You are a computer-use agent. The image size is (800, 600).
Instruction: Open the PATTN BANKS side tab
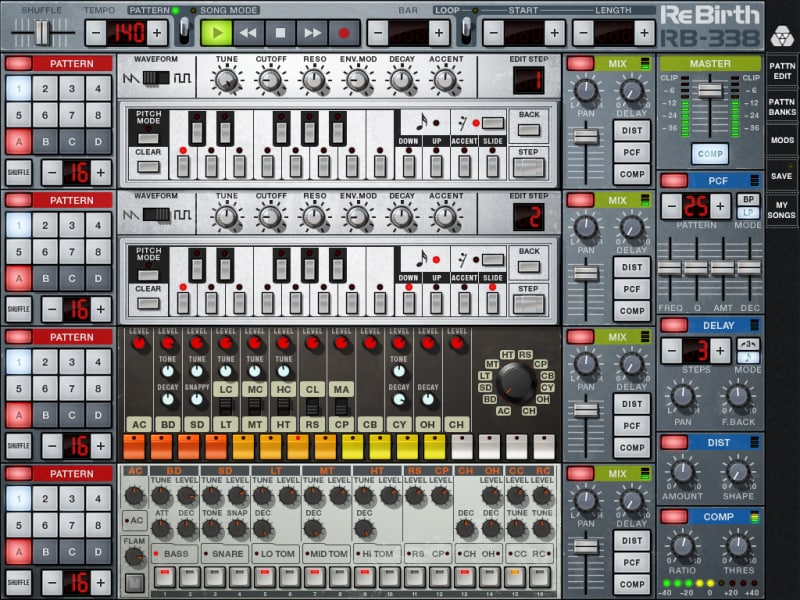782,105
